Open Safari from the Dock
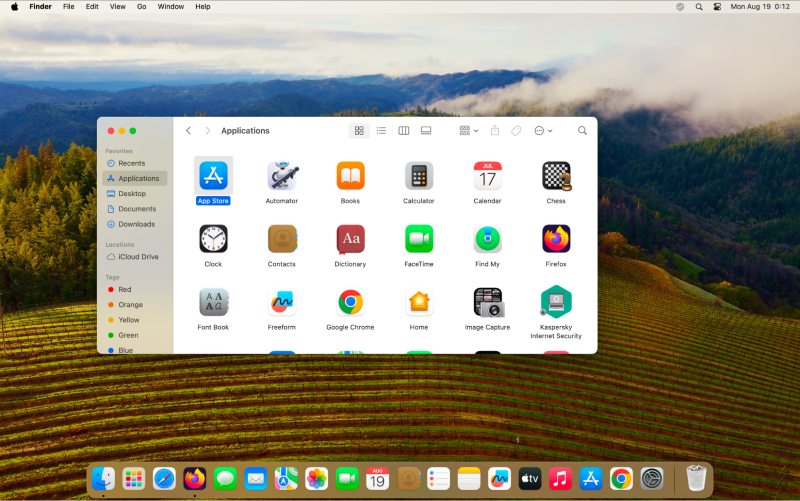This screenshot has height=501, width=800. 164,479
